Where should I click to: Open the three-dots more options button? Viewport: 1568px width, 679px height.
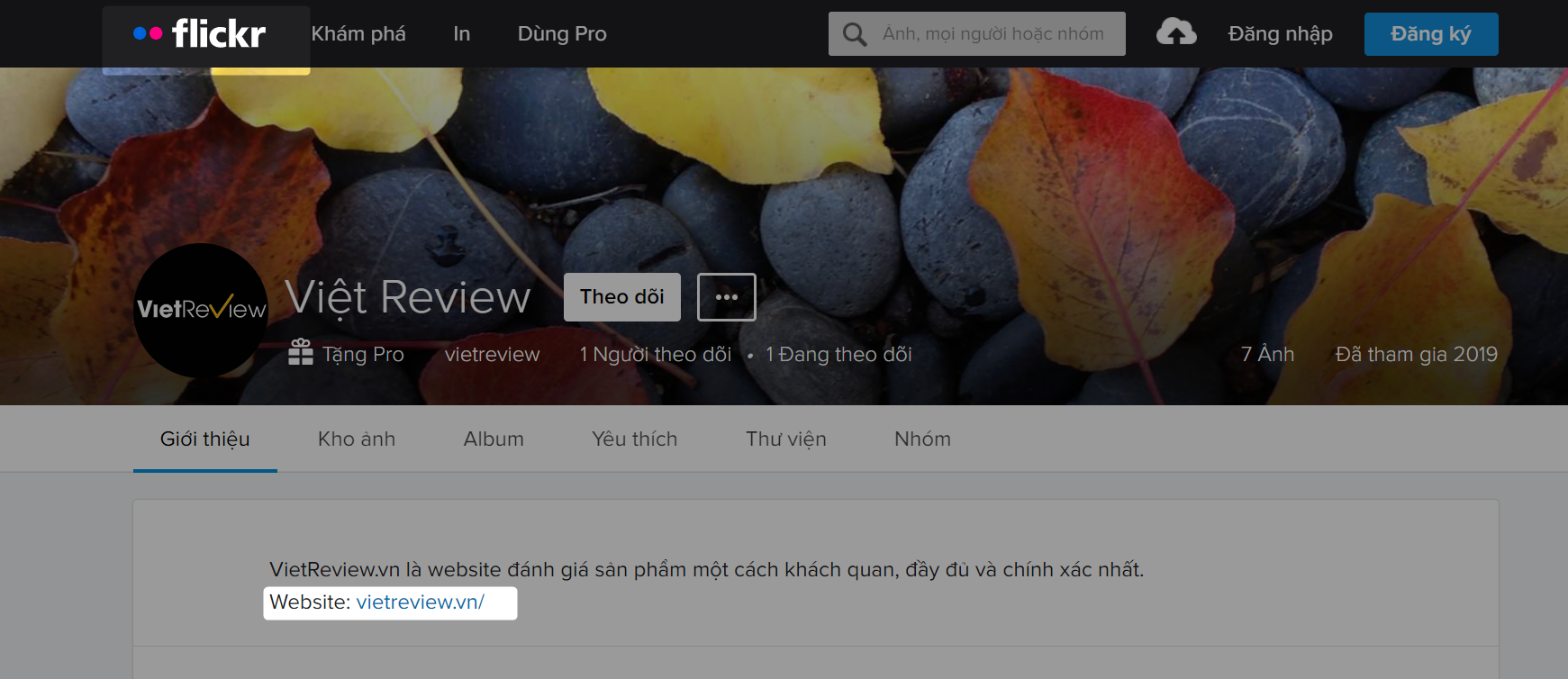(x=727, y=297)
